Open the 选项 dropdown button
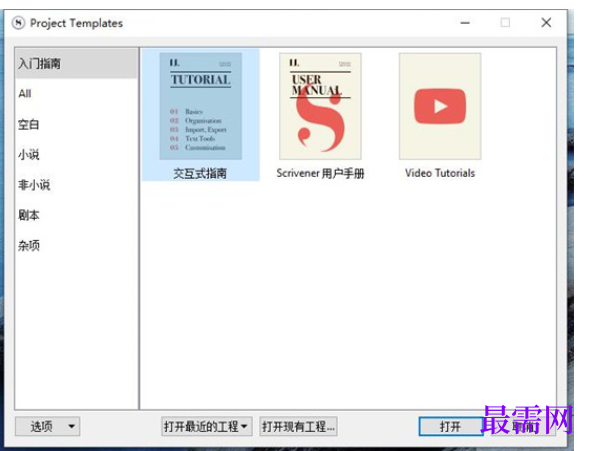 coord(48,426)
